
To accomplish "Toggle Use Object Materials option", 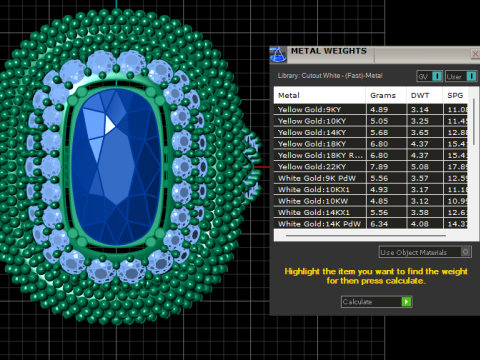I will 425,252.
